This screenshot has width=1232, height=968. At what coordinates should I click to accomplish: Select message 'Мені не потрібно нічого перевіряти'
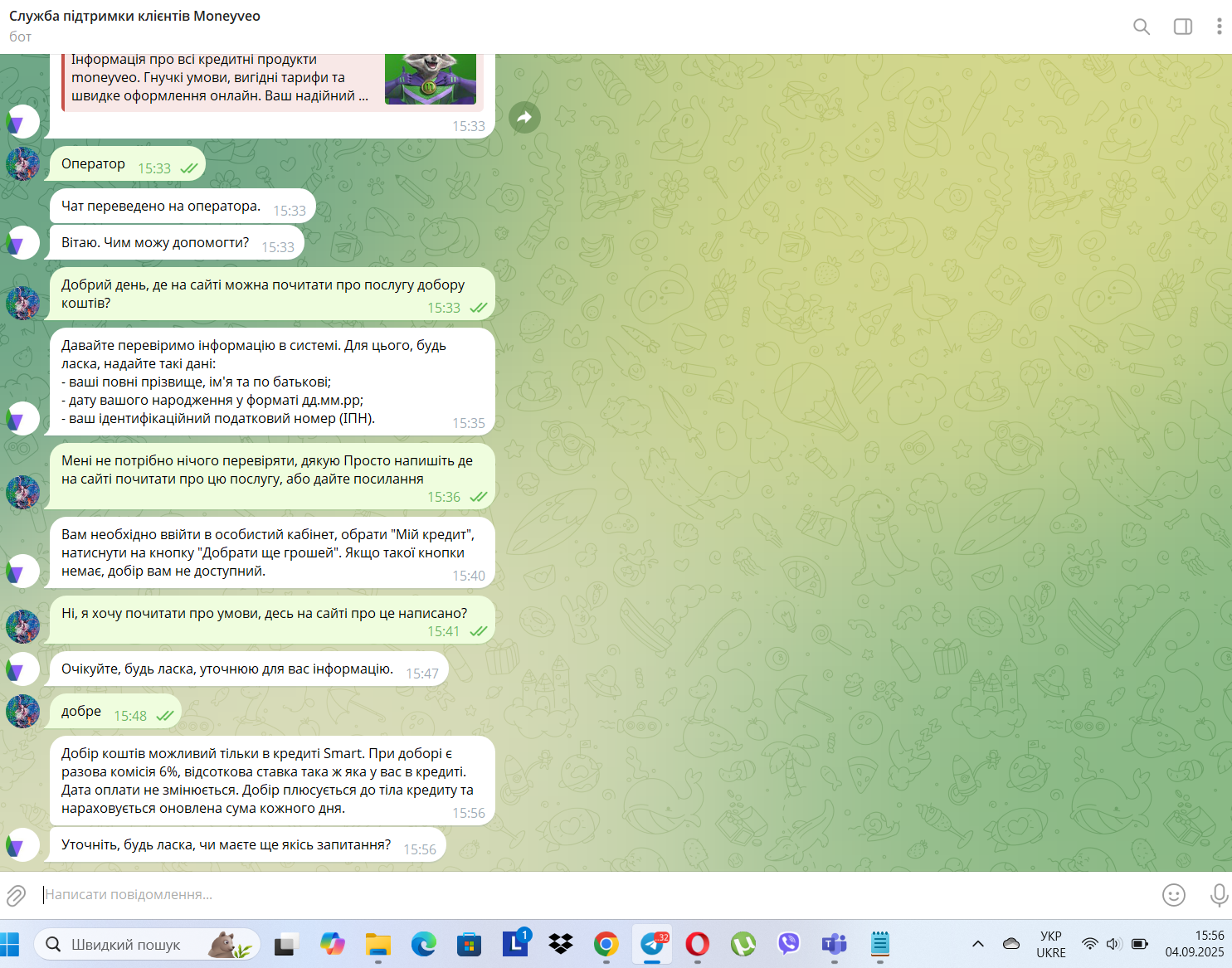tap(272, 477)
